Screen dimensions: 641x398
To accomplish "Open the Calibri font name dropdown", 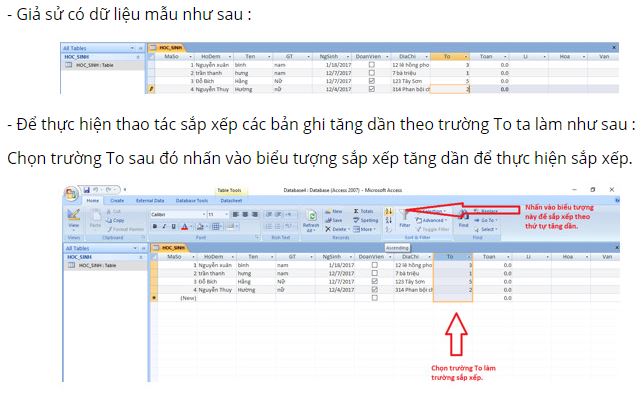I will tap(204, 214).
